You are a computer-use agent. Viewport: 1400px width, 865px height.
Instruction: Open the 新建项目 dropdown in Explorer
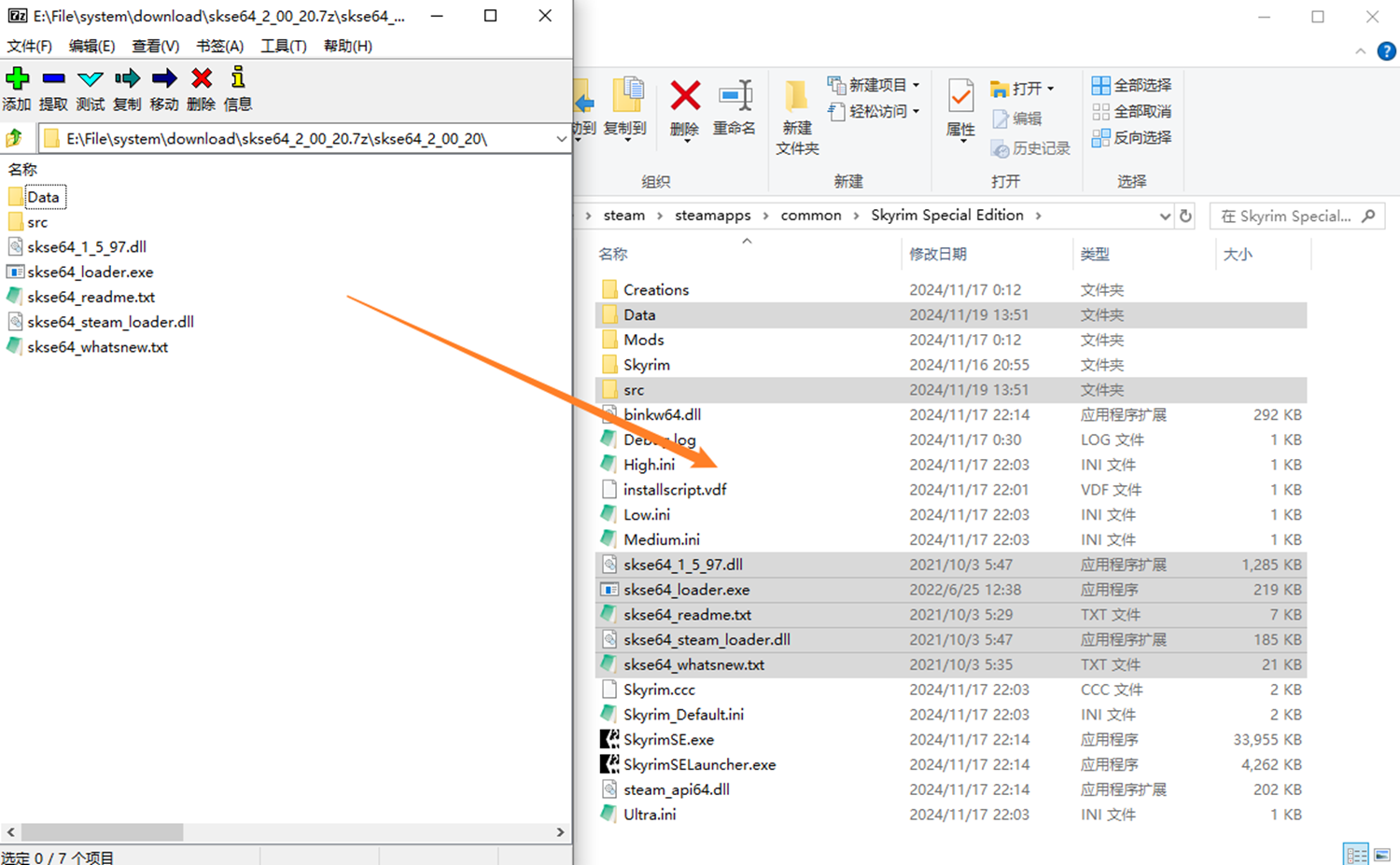click(875, 85)
